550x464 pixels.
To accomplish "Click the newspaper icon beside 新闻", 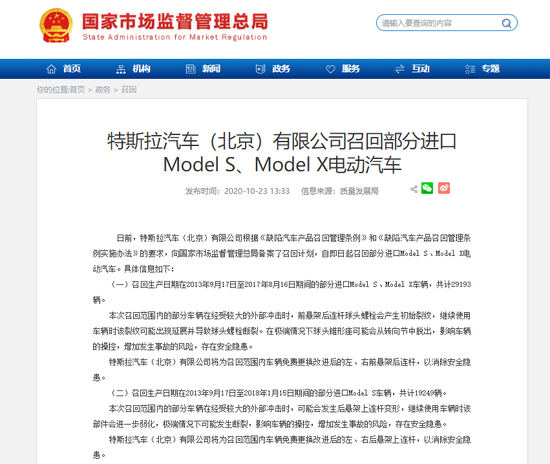I will point(190,69).
